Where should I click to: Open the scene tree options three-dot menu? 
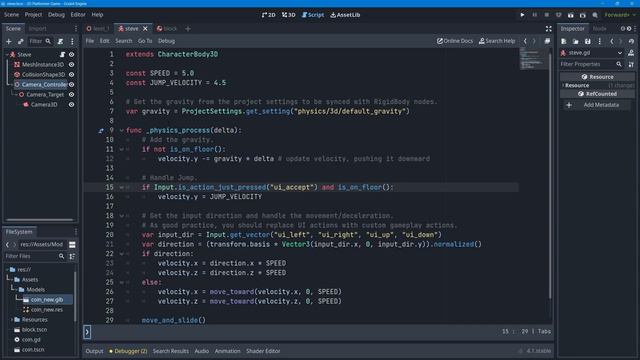(72, 41)
